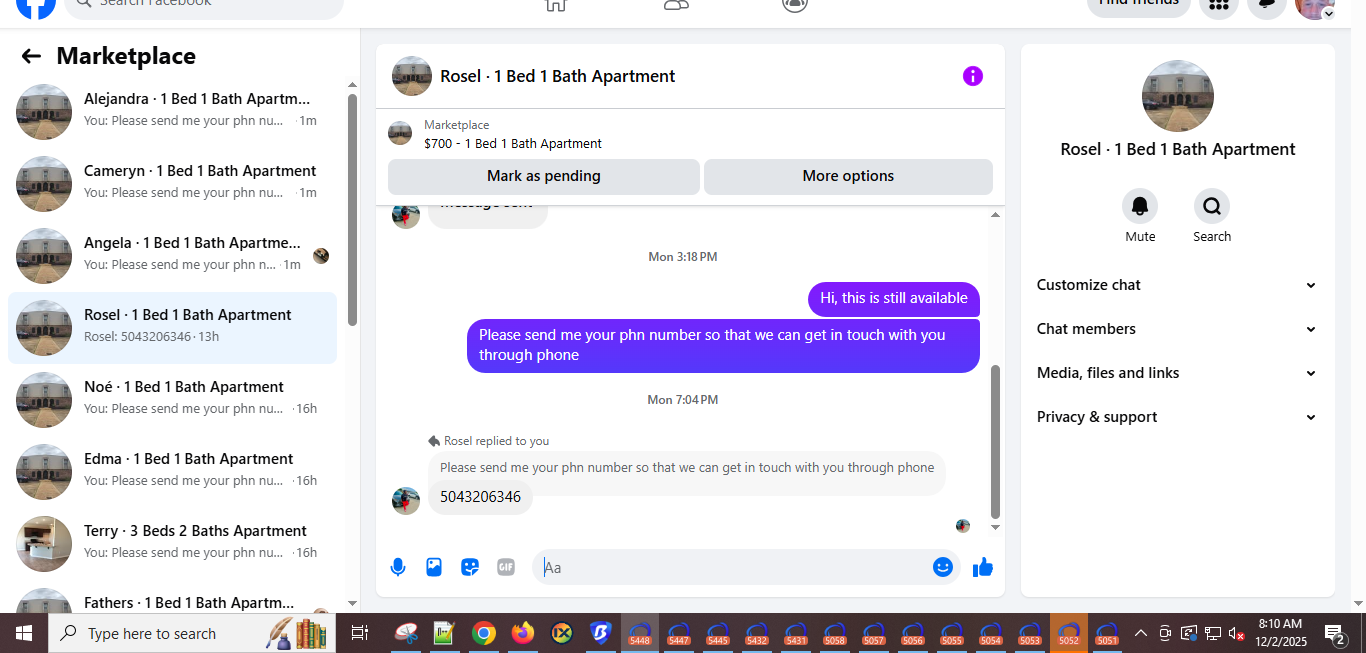Open Alejandra's apartment conversation

(172, 111)
